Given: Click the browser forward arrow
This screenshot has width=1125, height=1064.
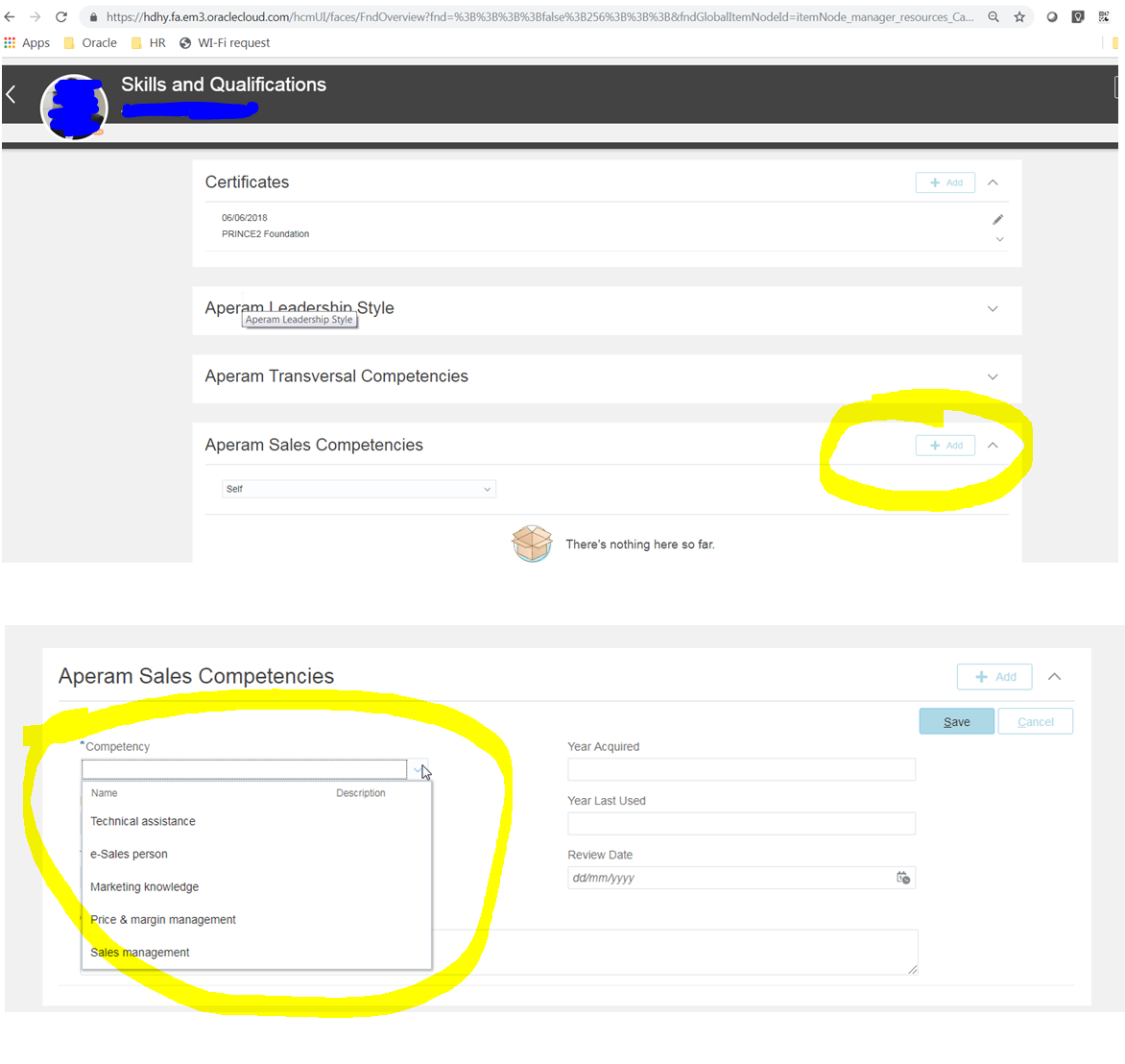Looking at the screenshot, I should [35, 16].
